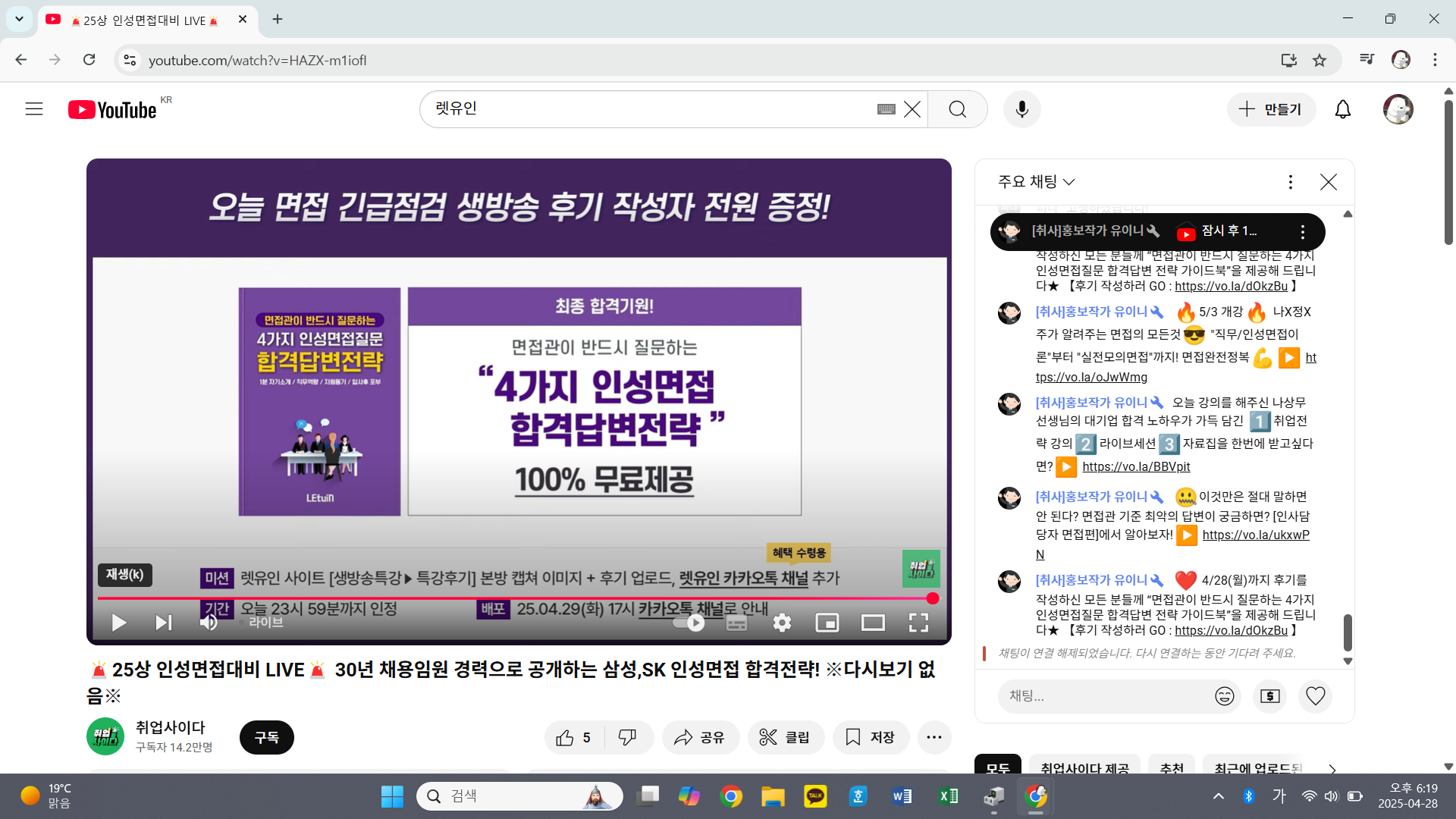Open more actions menu below the video

934,737
